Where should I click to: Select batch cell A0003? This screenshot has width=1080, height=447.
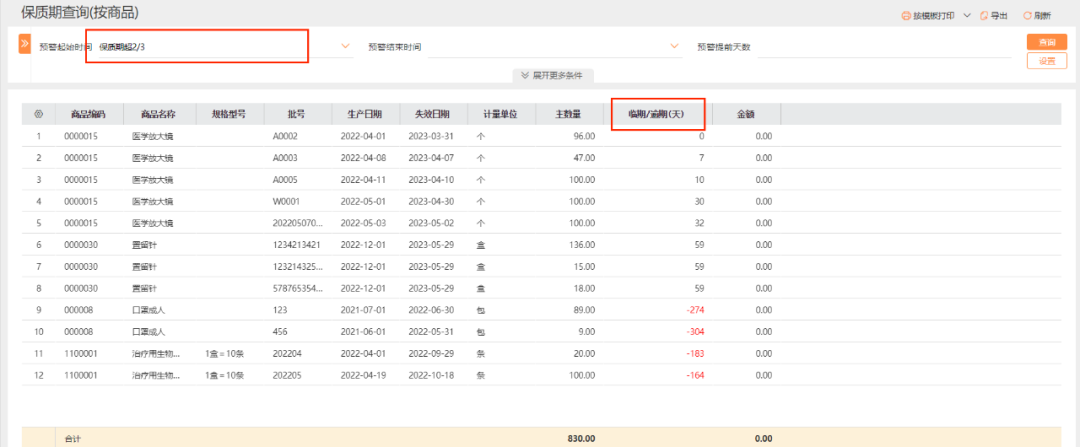pyautogui.click(x=285, y=158)
